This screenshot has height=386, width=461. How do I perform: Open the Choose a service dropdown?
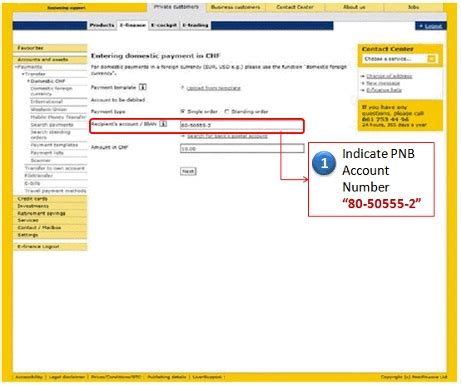400,59
